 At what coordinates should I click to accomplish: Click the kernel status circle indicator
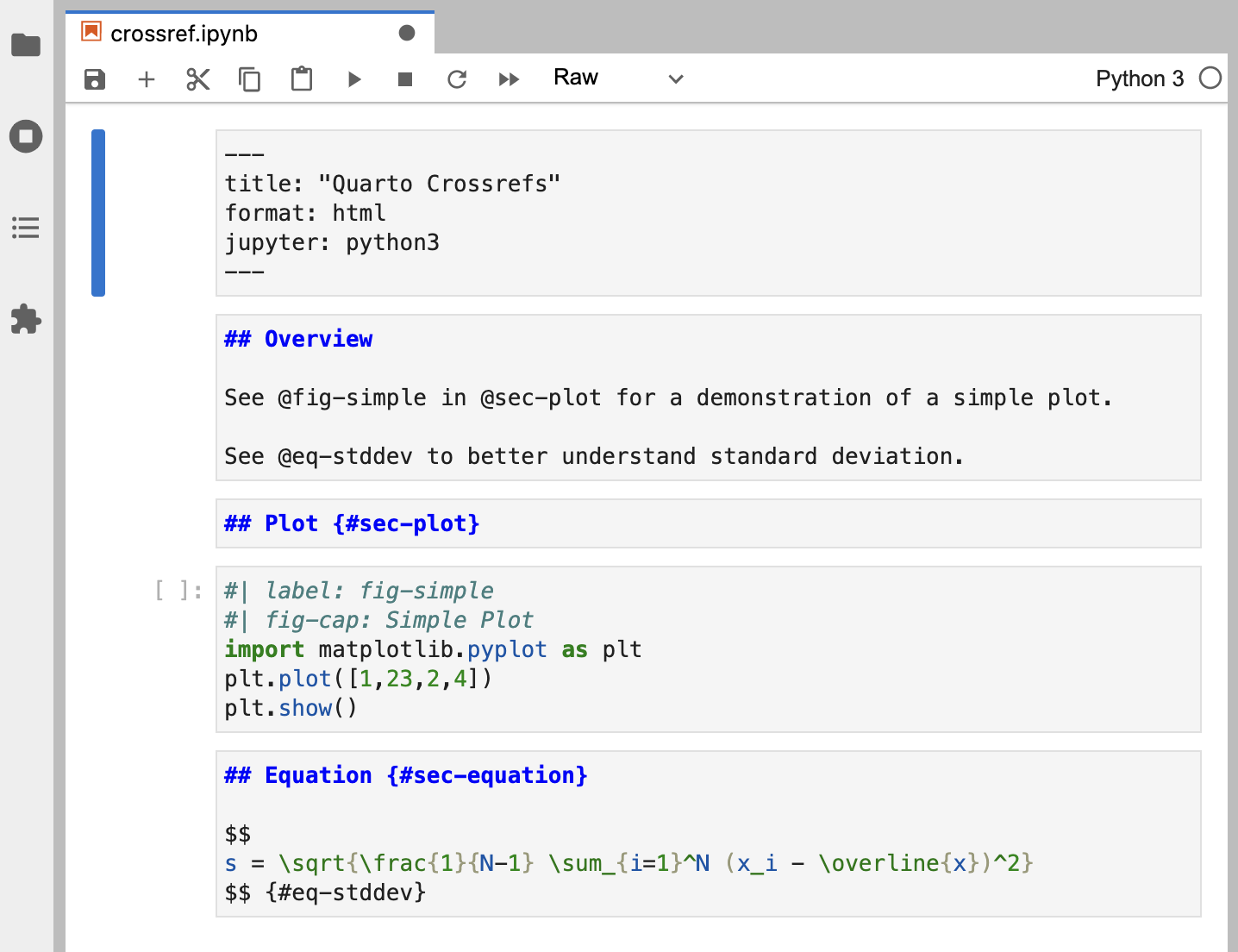pos(1210,78)
